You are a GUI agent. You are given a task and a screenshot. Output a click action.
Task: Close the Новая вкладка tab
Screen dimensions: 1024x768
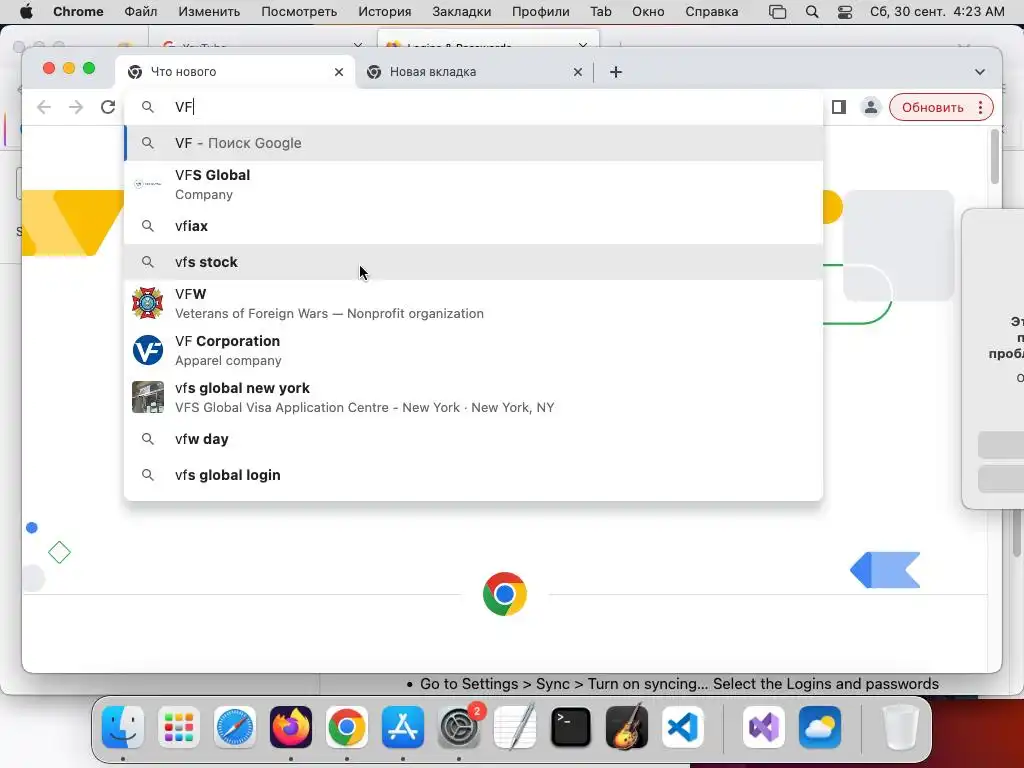577,72
